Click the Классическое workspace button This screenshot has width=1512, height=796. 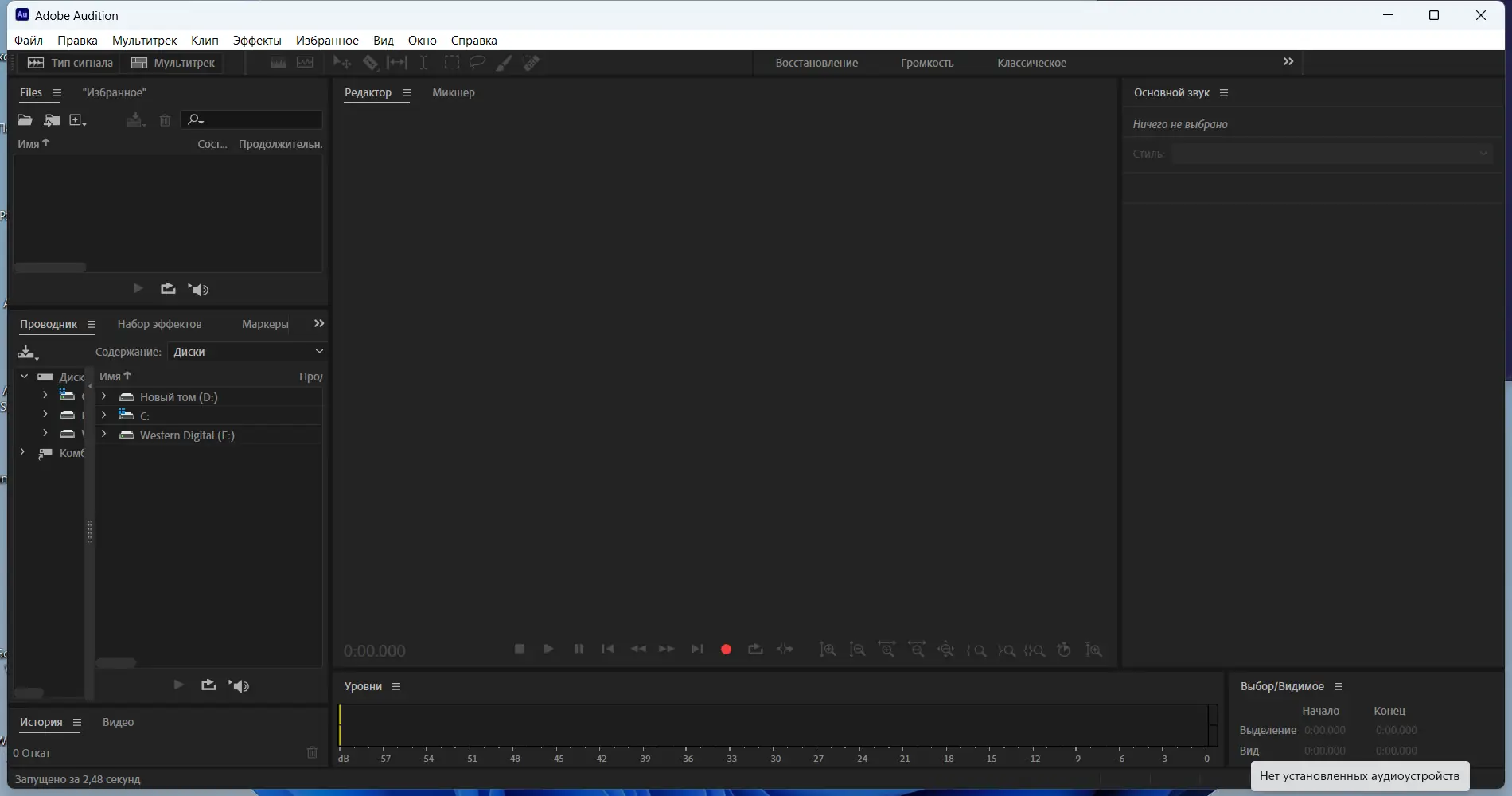(1031, 62)
